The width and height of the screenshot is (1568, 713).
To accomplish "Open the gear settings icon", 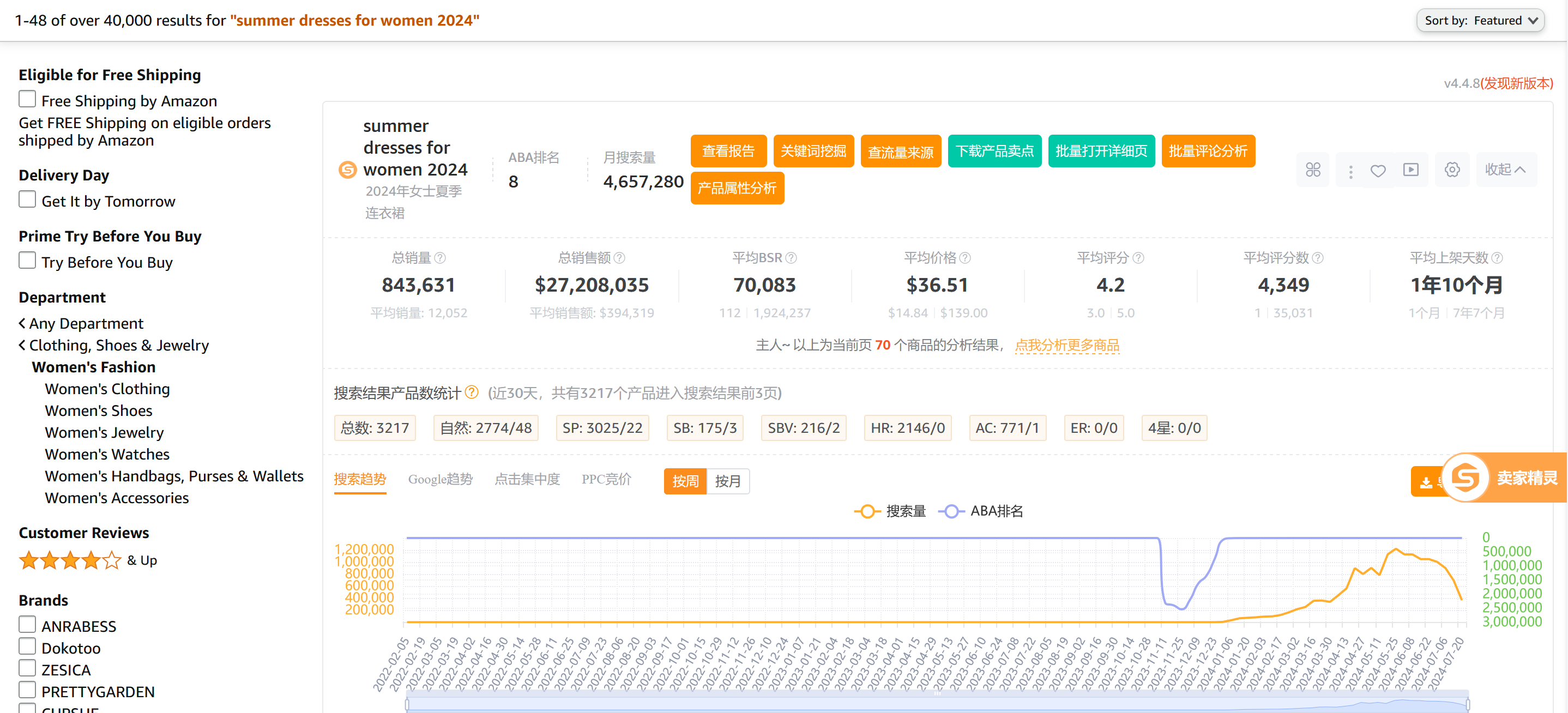I will (x=1452, y=170).
